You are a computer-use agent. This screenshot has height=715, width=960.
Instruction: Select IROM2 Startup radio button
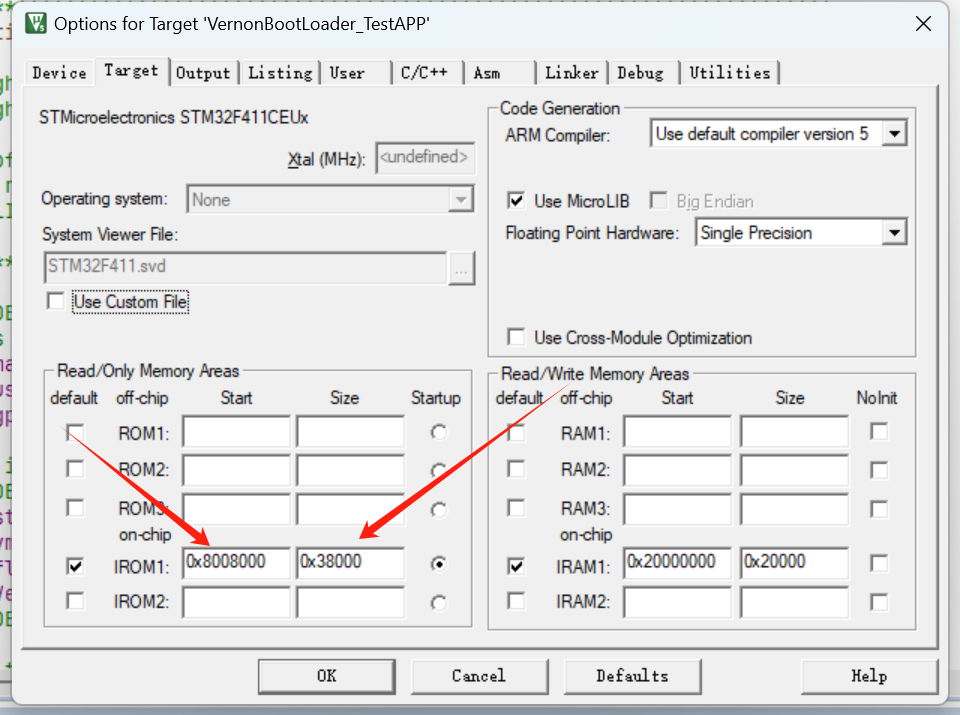[438, 603]
